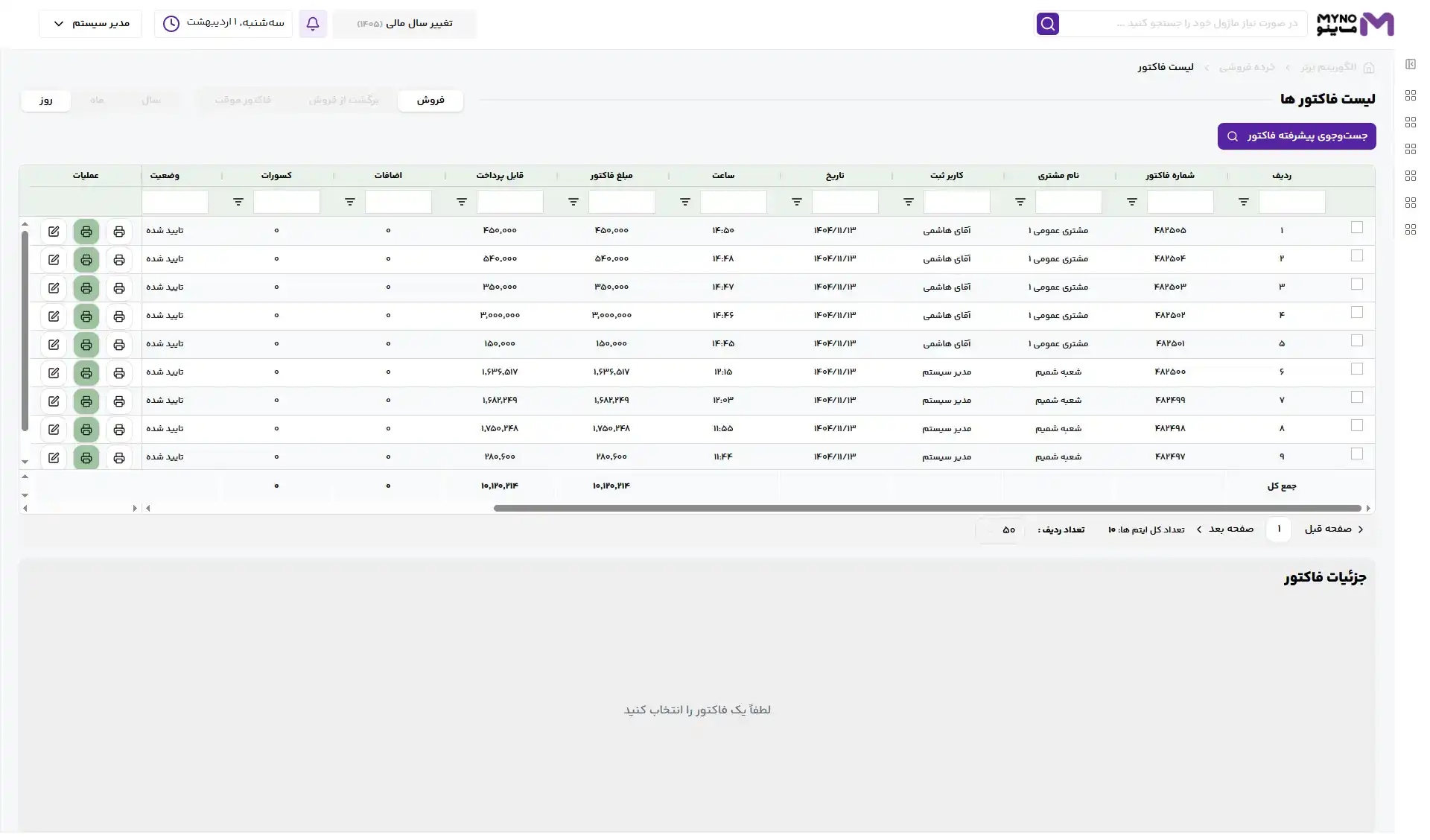Click amount cell 3,000,000 under مبلغ فاکتور

(x=611, y=316)
